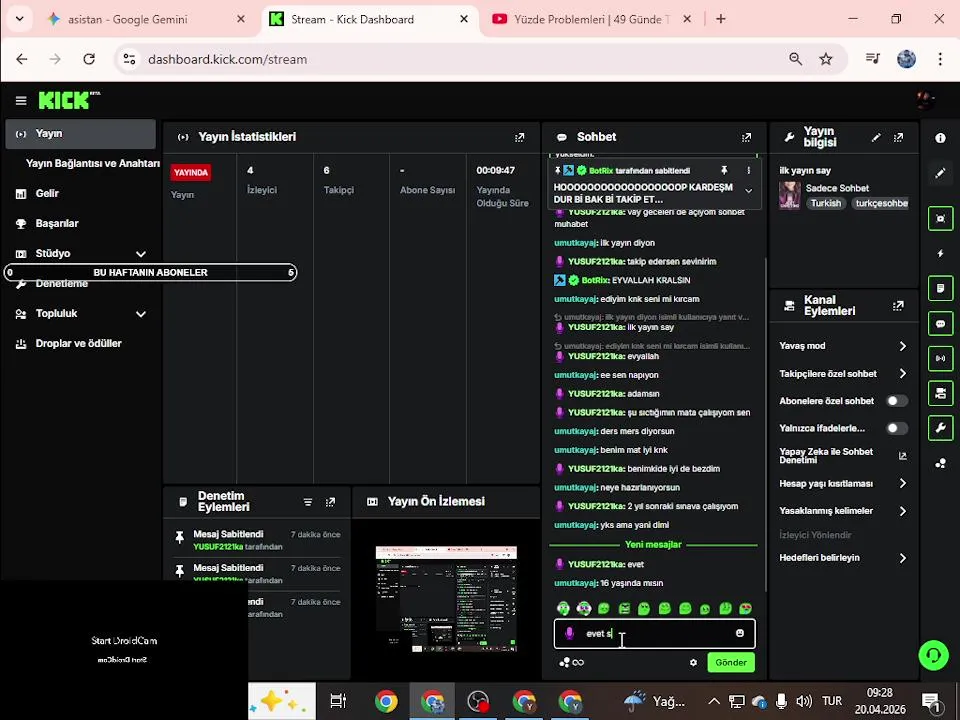Reload the page with the refresh button
The height and width of the screenshot is (720, 960).
pyautogui.click(x=89, y=59)
